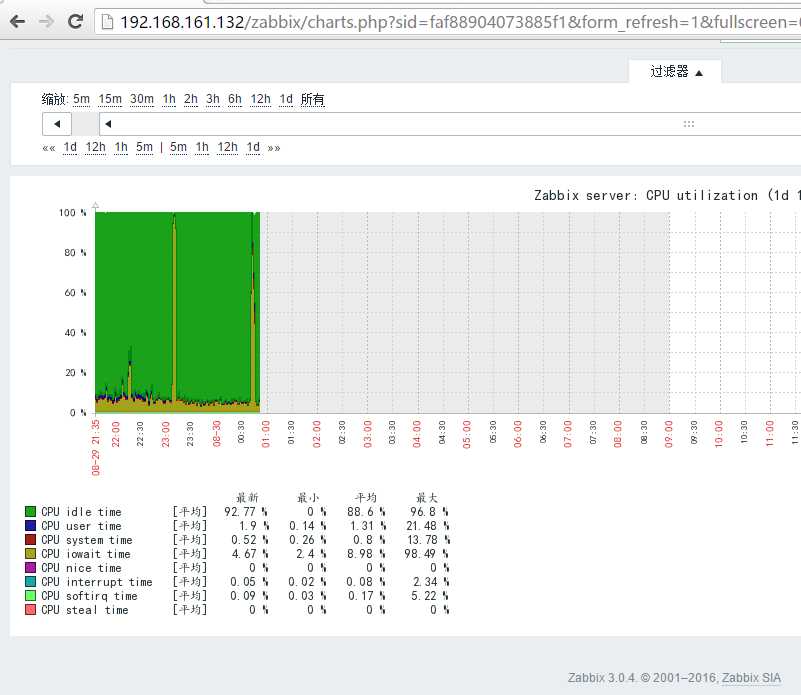
Task: Move time period forward 12h
Action: pos(228,148)
